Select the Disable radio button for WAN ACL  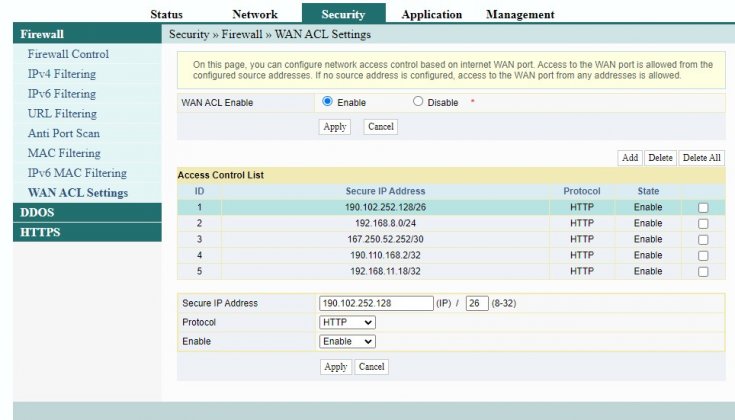[x=418, y=102]
